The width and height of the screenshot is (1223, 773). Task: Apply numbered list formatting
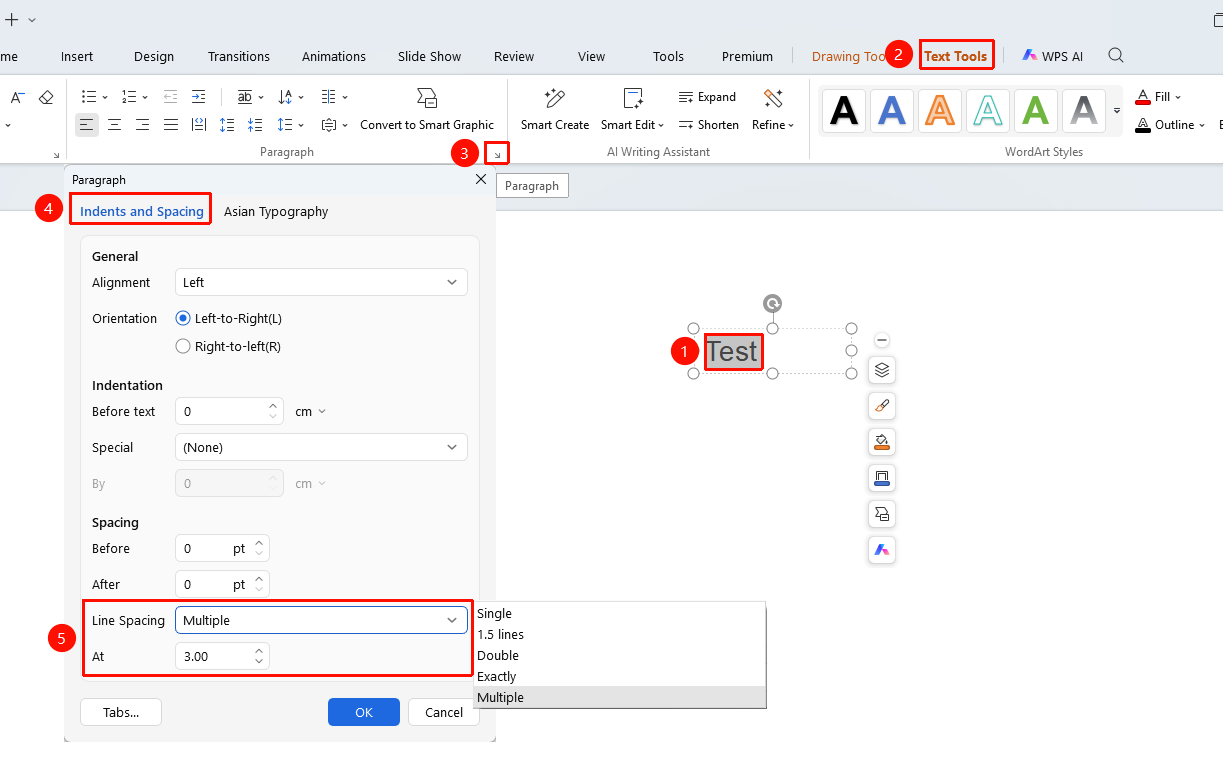(128, 97)
